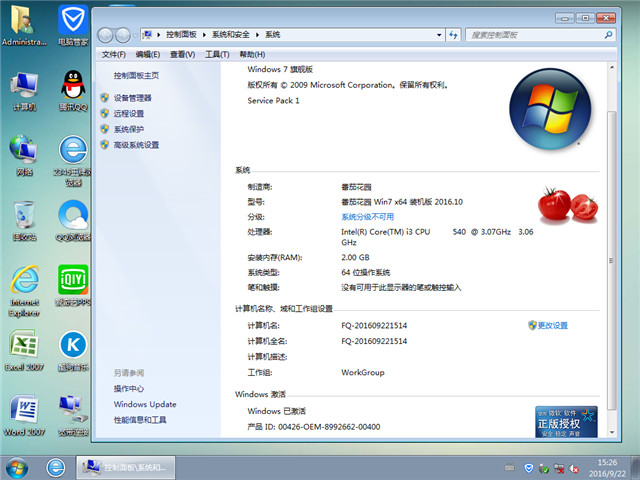Click the WorkGroup value text
Screen dimensions: 640x480
(x=362, y=372)
